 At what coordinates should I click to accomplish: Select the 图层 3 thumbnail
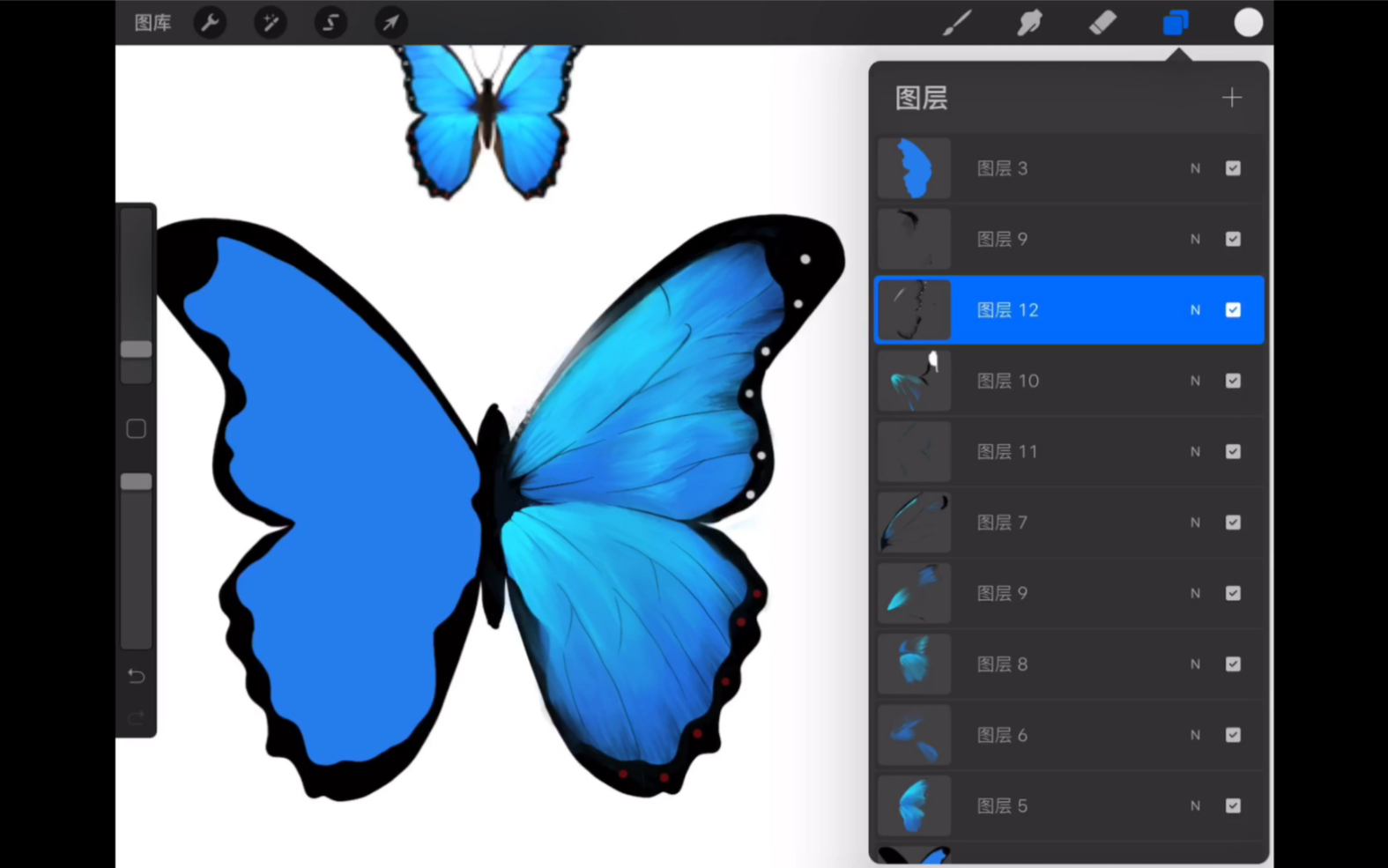coord(914,168)
